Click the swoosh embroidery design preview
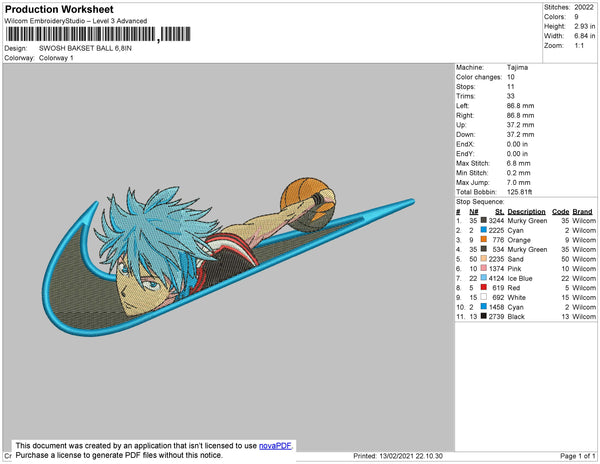Viewport: 600px width, 464px height. [228, 257]
